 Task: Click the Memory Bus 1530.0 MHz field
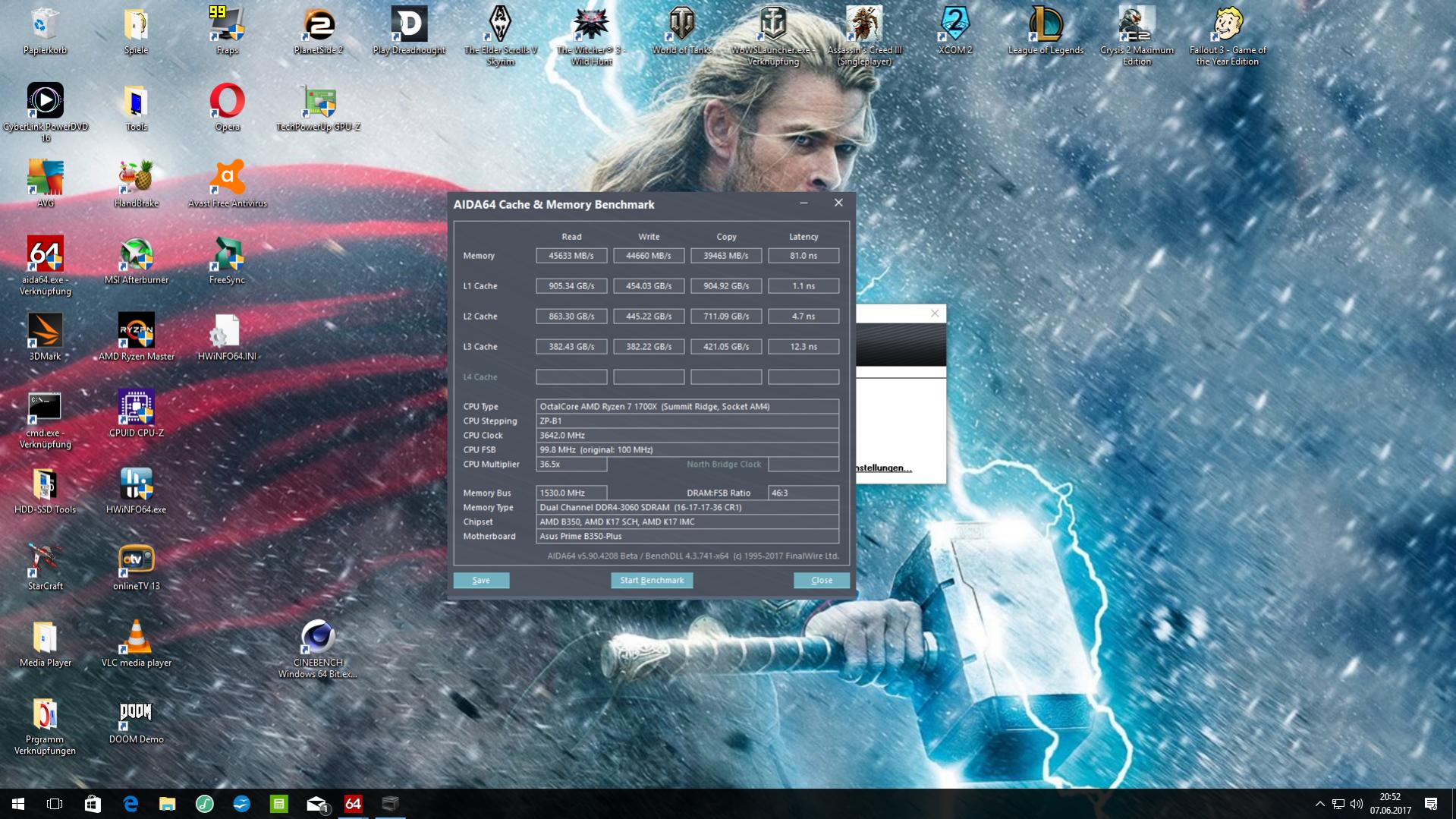(x=571, y=493)
